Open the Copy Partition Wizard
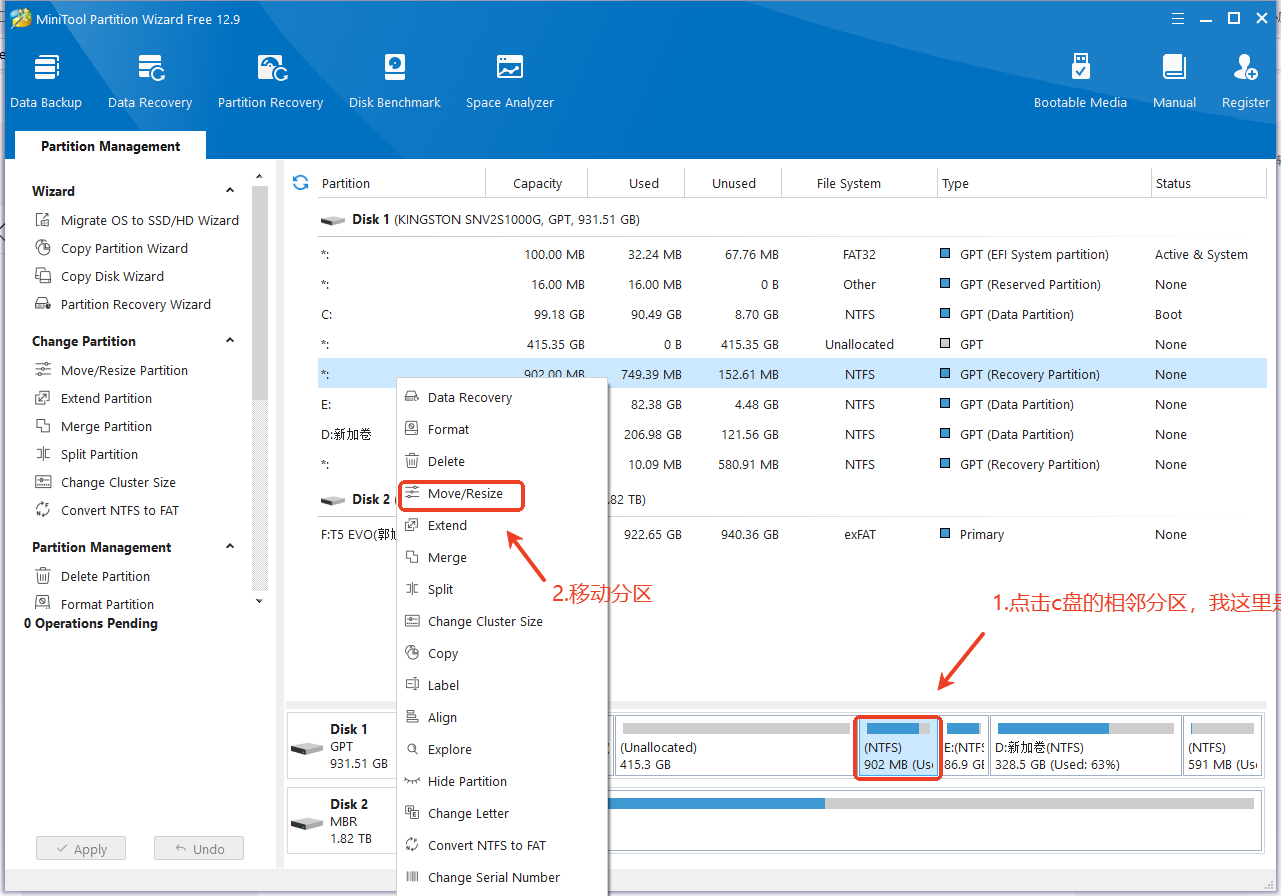1281x896 pixels. pos(112,248)
